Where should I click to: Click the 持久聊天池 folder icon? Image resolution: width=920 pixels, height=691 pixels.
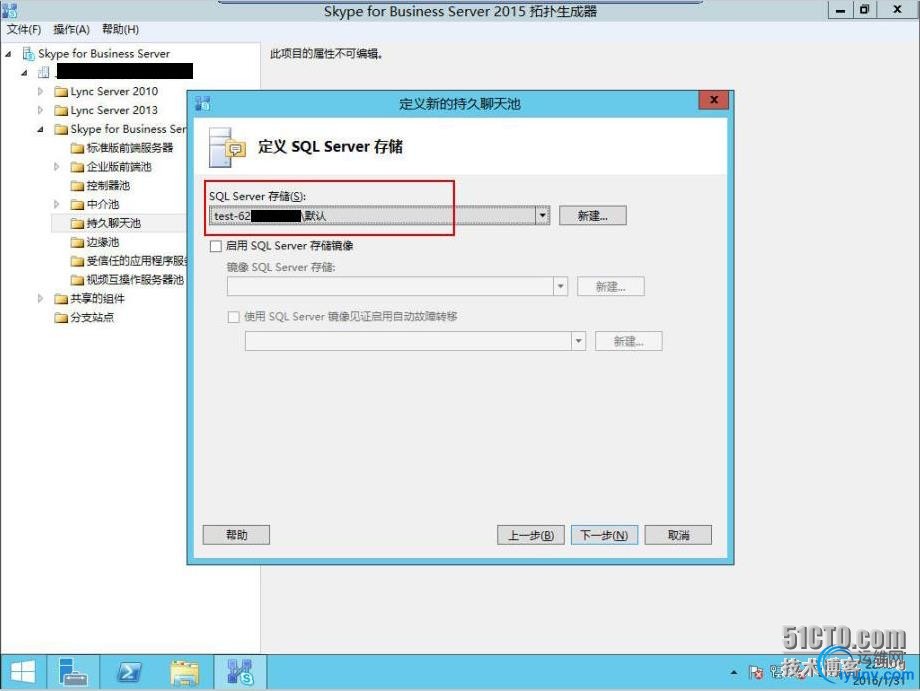tap(77, 223)
